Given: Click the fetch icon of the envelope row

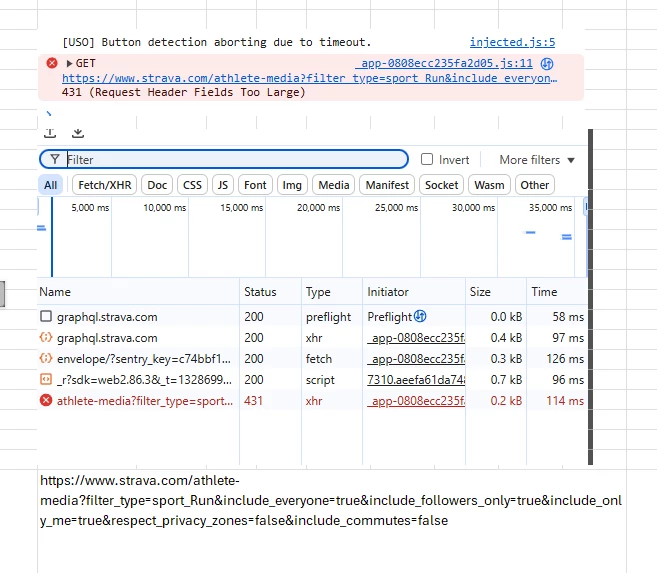Looking at the screenshot, I should pos(46,358).
